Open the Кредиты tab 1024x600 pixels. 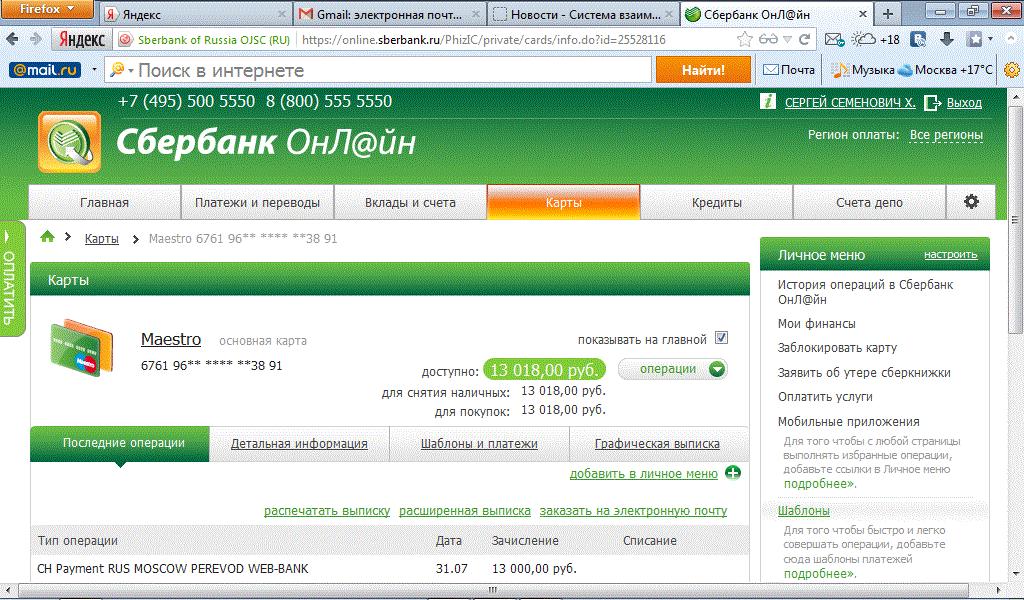coord(716,202)
